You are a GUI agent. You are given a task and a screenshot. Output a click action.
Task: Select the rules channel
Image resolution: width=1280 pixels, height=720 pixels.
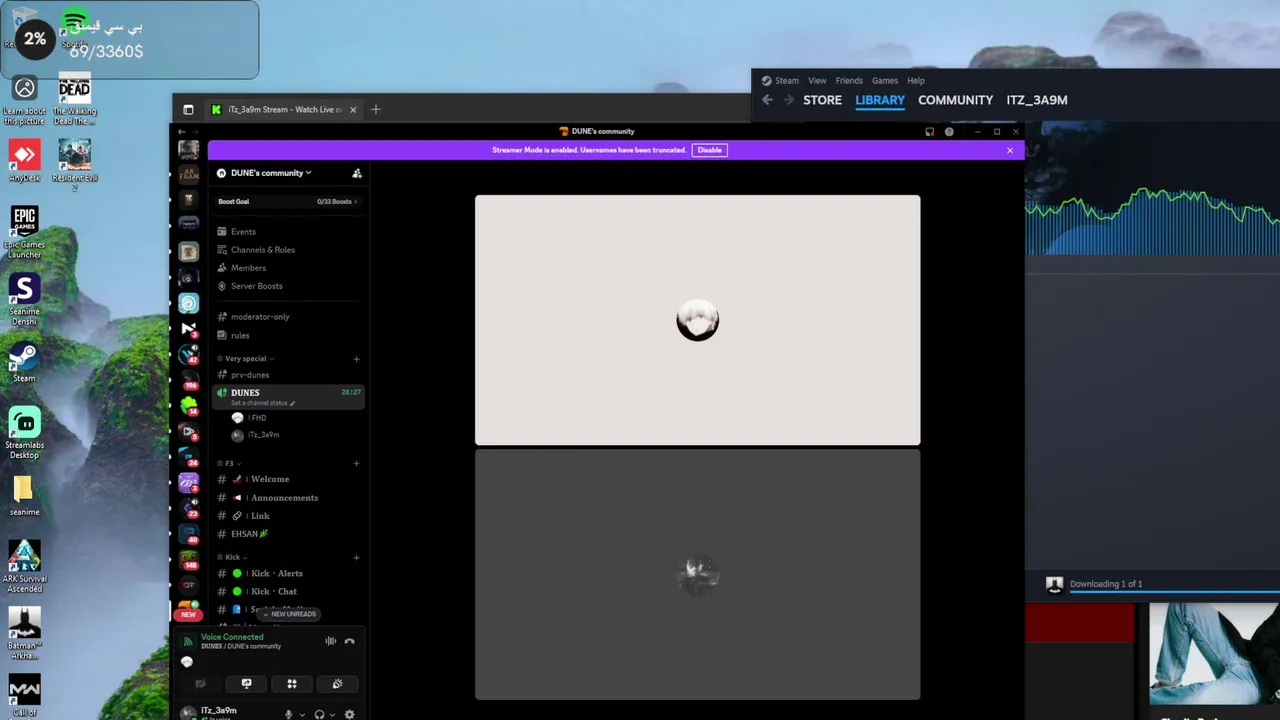click(288, 335)
